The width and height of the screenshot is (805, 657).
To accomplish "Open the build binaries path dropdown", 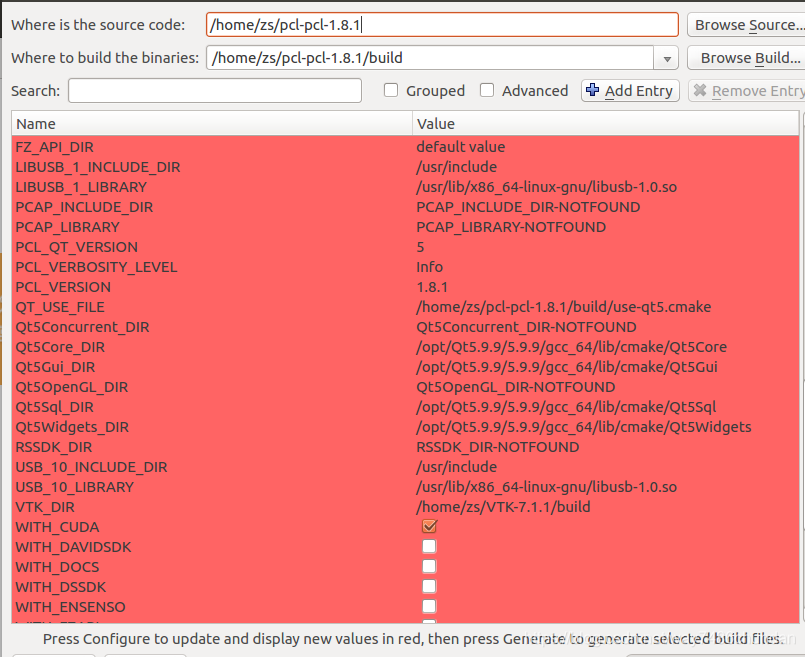I will pyautogui.click(x=666, y=58).
